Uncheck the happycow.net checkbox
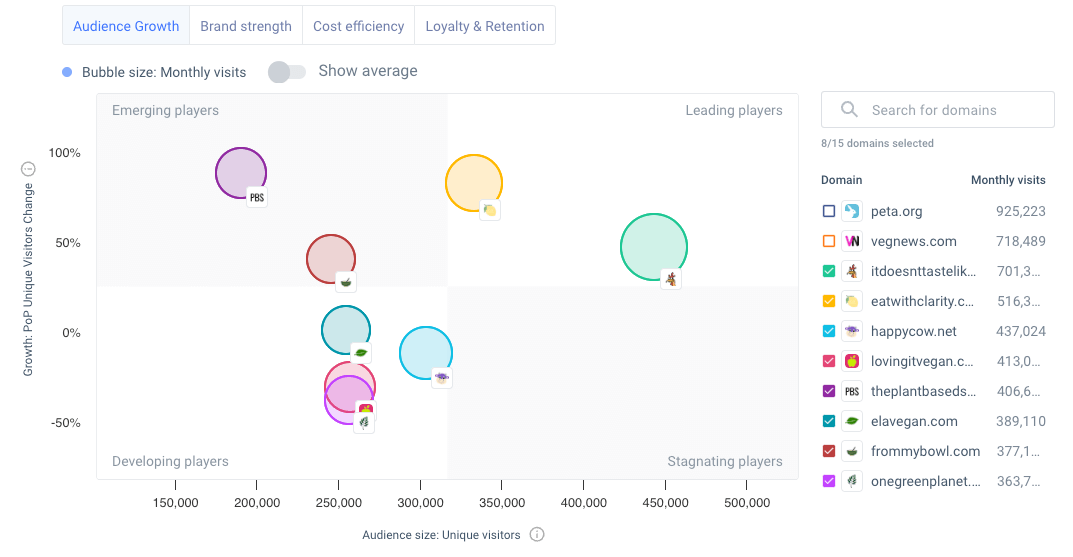Viewport: 1073px width, 557px height. point(829,331)
